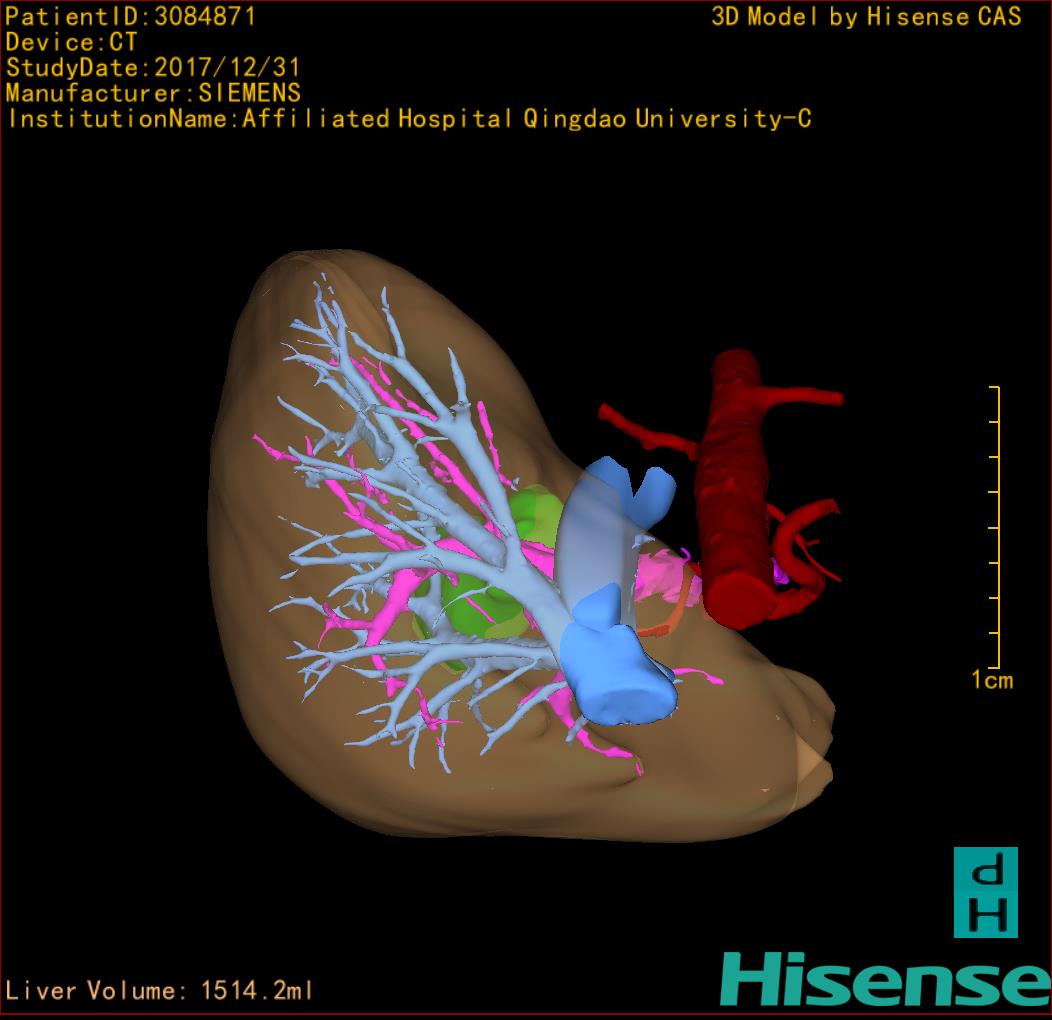The height and width of the screenshot is (1020, 1052).
Task: Click the PatientID:3084871 text
Action: [130, 17]
